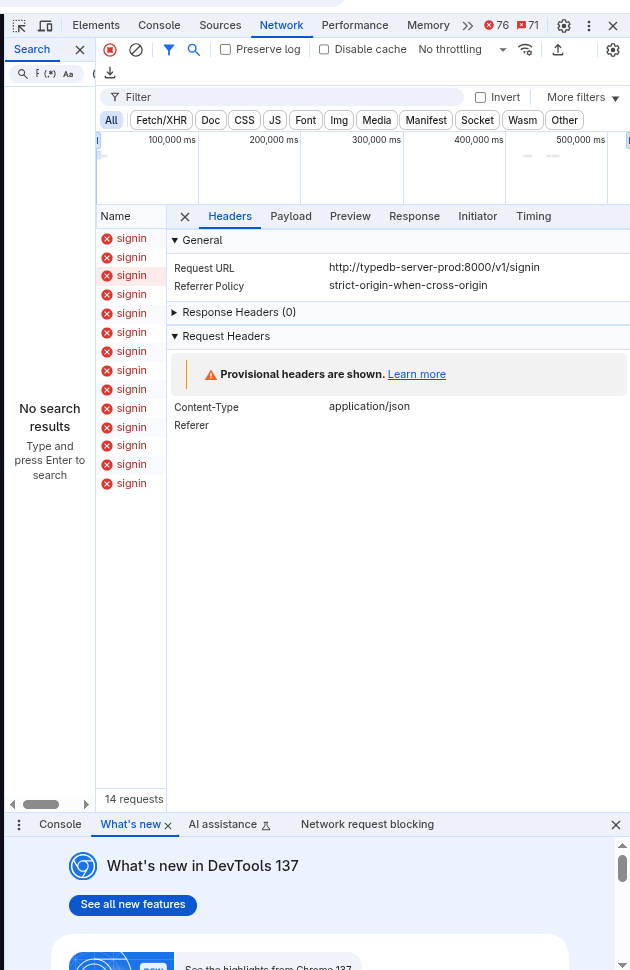Filter requests by Media type
This screenshot has width=630, height=970.
click(377, 120)
